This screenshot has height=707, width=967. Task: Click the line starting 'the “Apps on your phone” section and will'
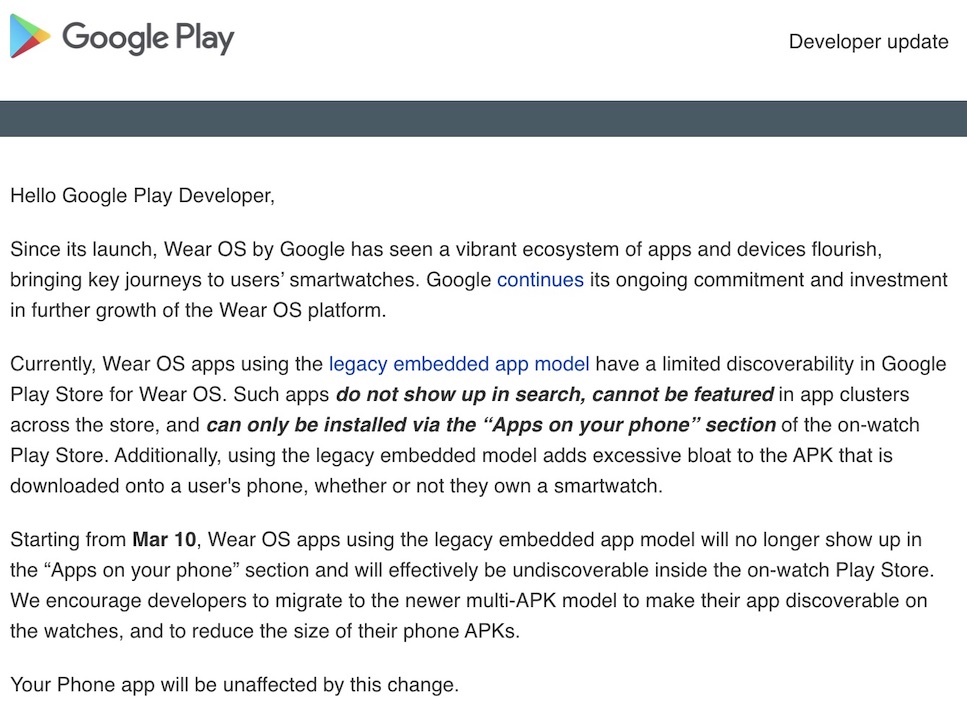tap(472, 569)
